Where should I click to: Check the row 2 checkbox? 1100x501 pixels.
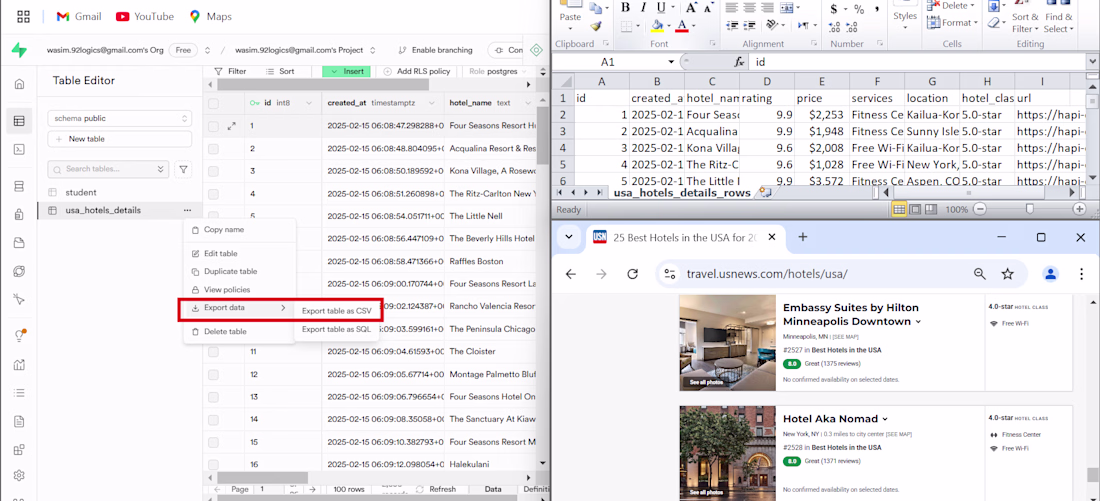(213, 149)
